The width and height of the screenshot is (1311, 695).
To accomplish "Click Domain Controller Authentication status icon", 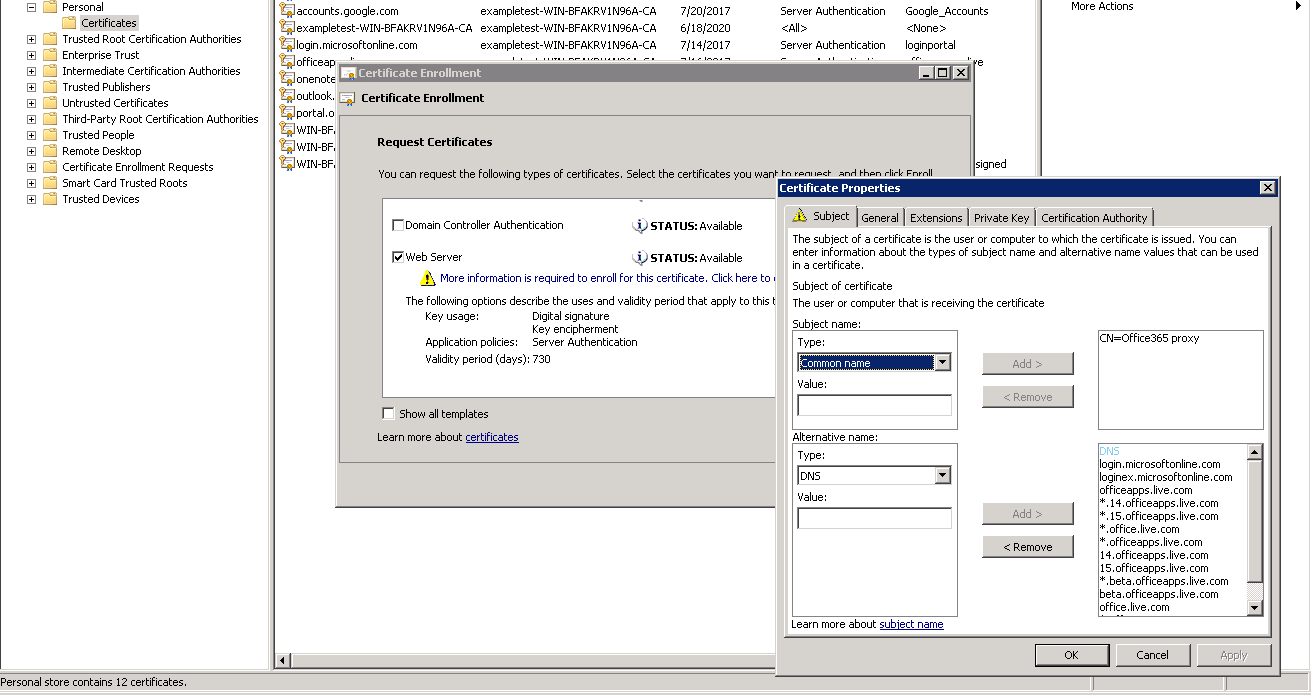I will [640, 225].
